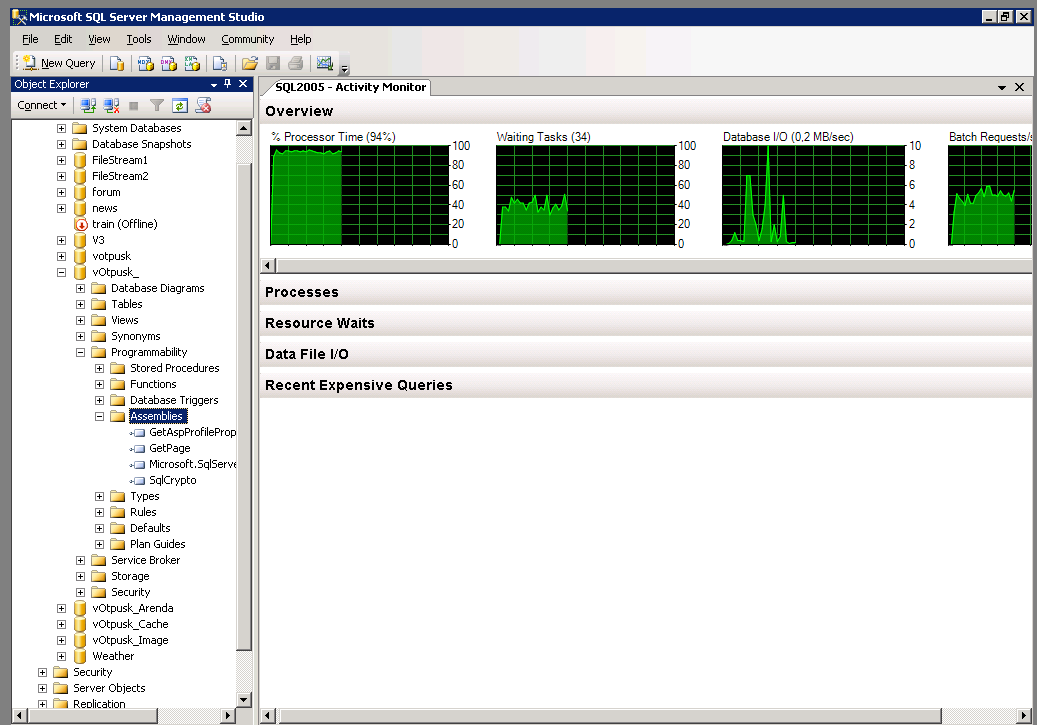Select the Microsoft.SqlServer assembly item
Image resolution: width=1037 pixels, height=725 pixels.
192,464
